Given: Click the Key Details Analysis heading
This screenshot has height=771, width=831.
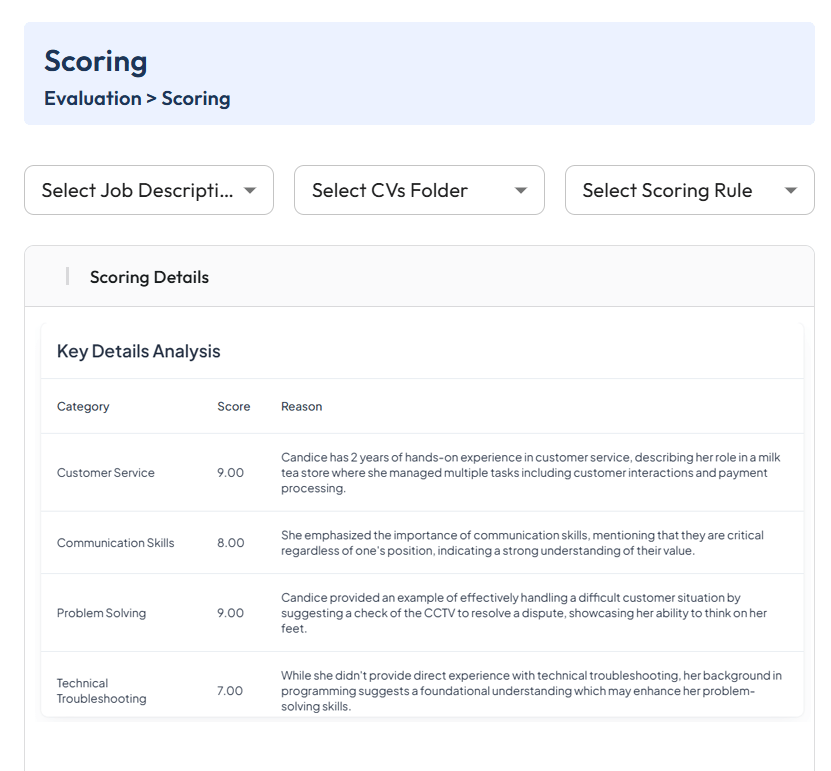Looking at the screenshot, I should tap(138, 351).
